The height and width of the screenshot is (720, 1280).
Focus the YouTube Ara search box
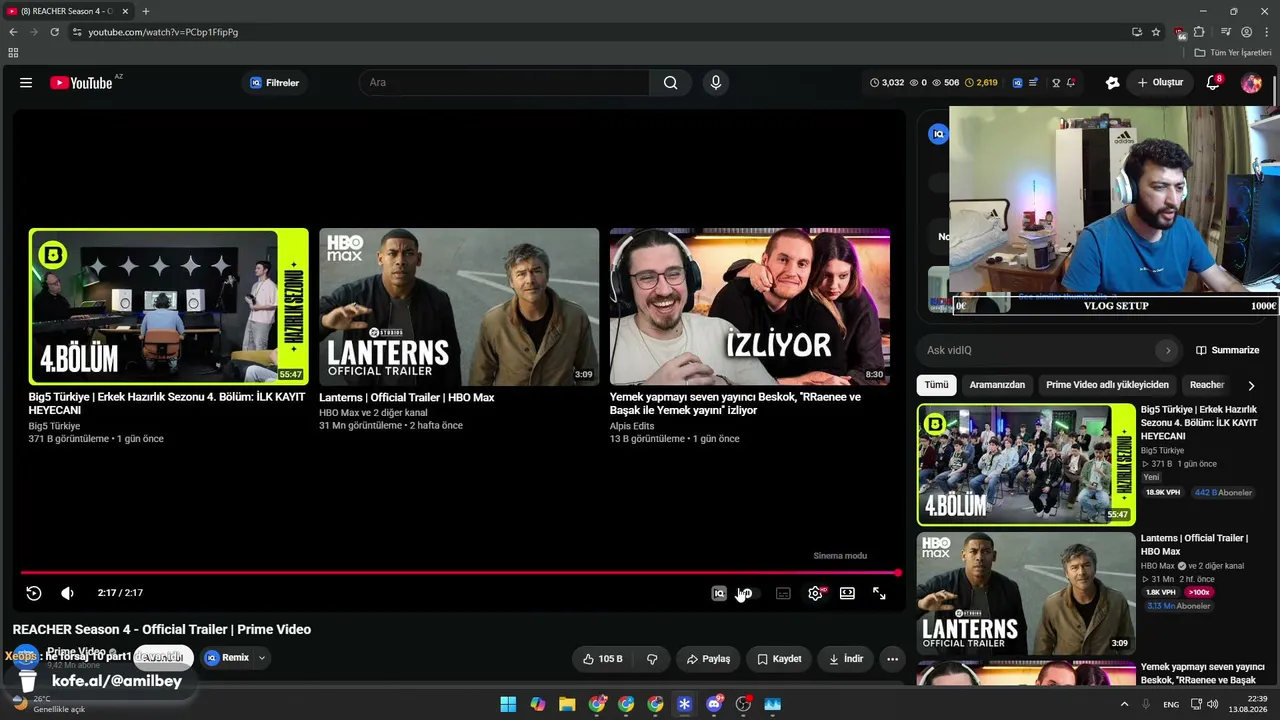(505, 83)
